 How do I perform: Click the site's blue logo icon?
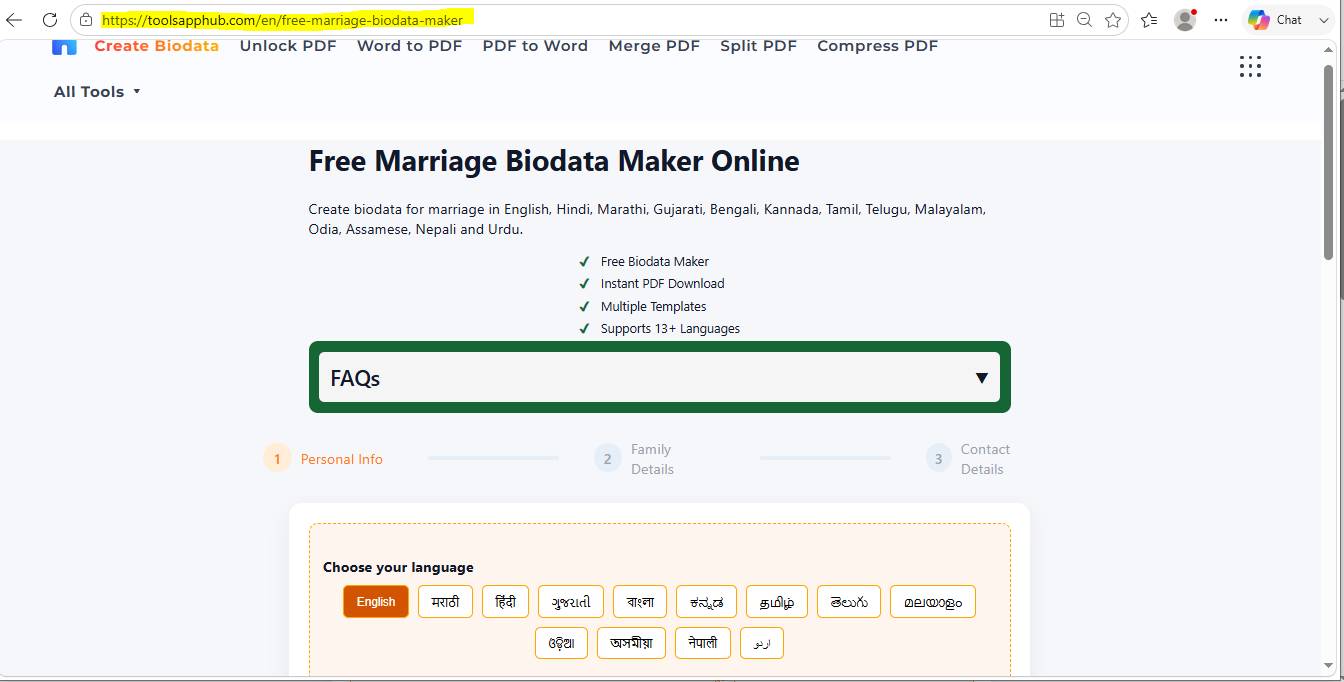64,47
